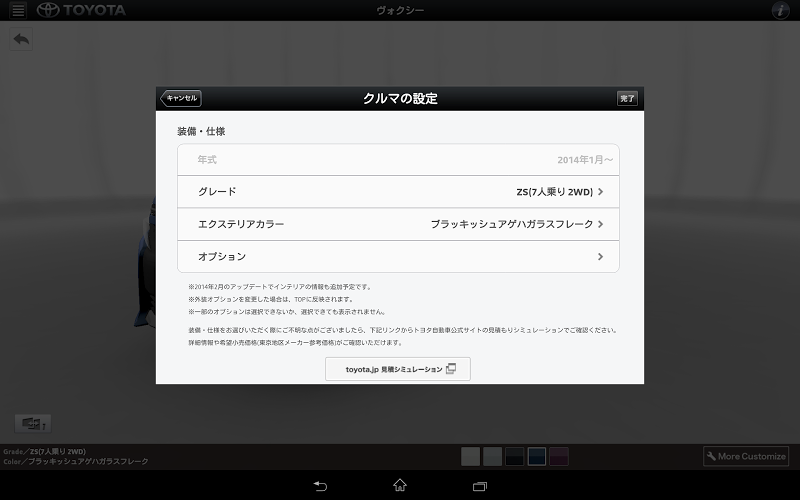The height and width of the screenshot is (500, 800).
Task: Expand the オプション chevron arrow
Action: tap(601, 257)
